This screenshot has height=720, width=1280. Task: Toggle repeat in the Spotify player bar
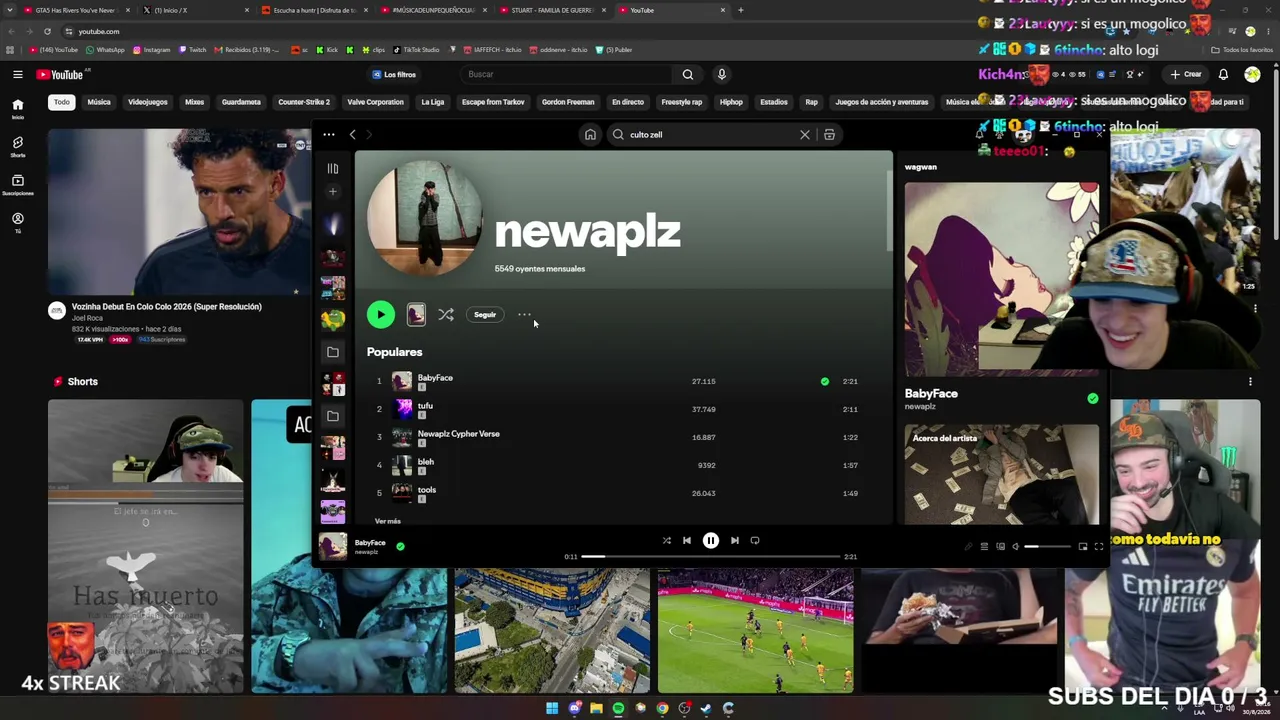point(755,541)
